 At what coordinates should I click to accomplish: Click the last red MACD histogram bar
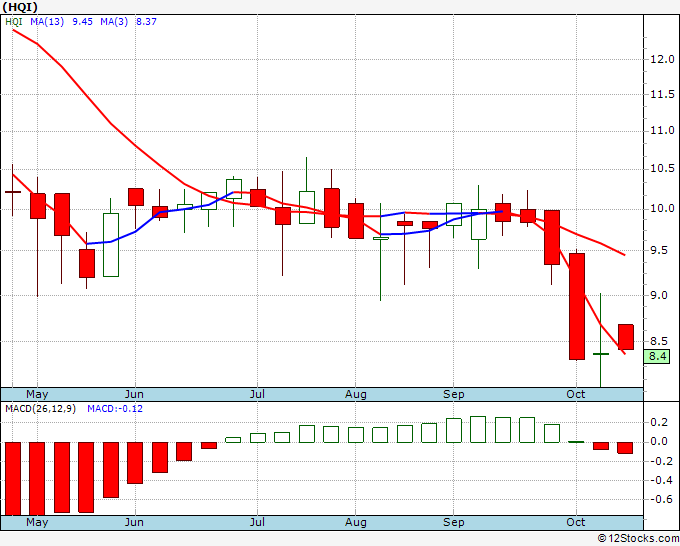click(x=625, y=448)
